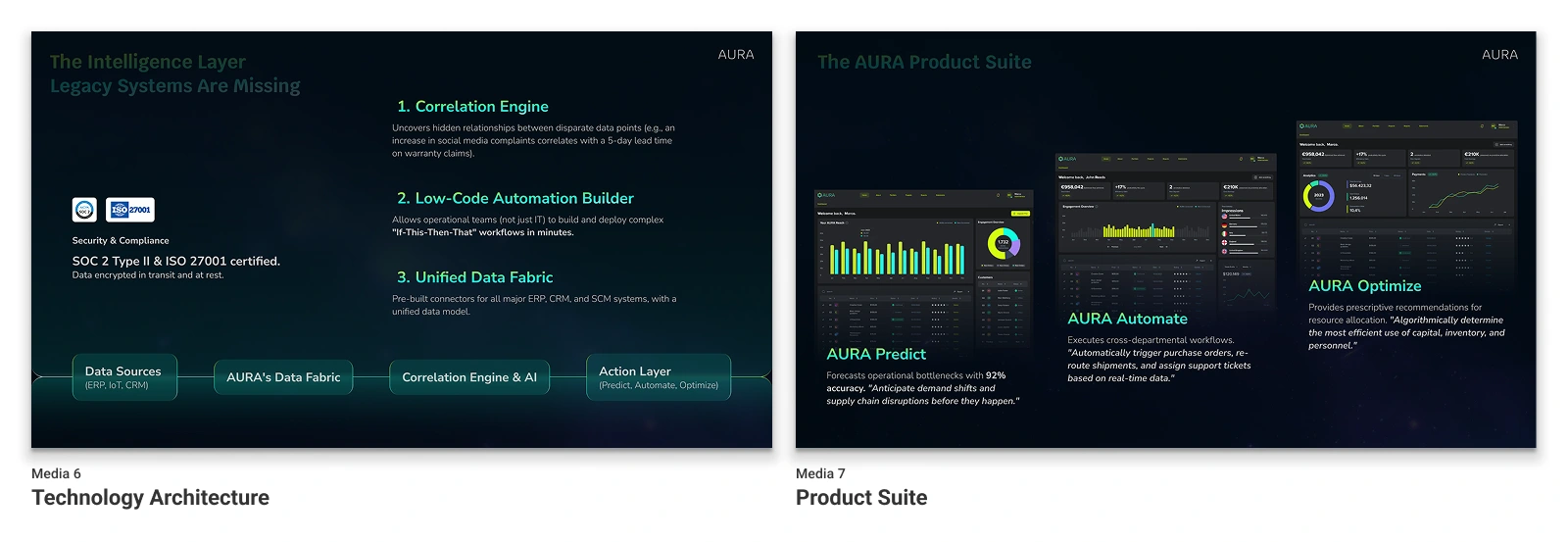Click the Low-Code Automation Builder heading
1568x542 pixels.
pyautogui.click(x=514, y=198)
